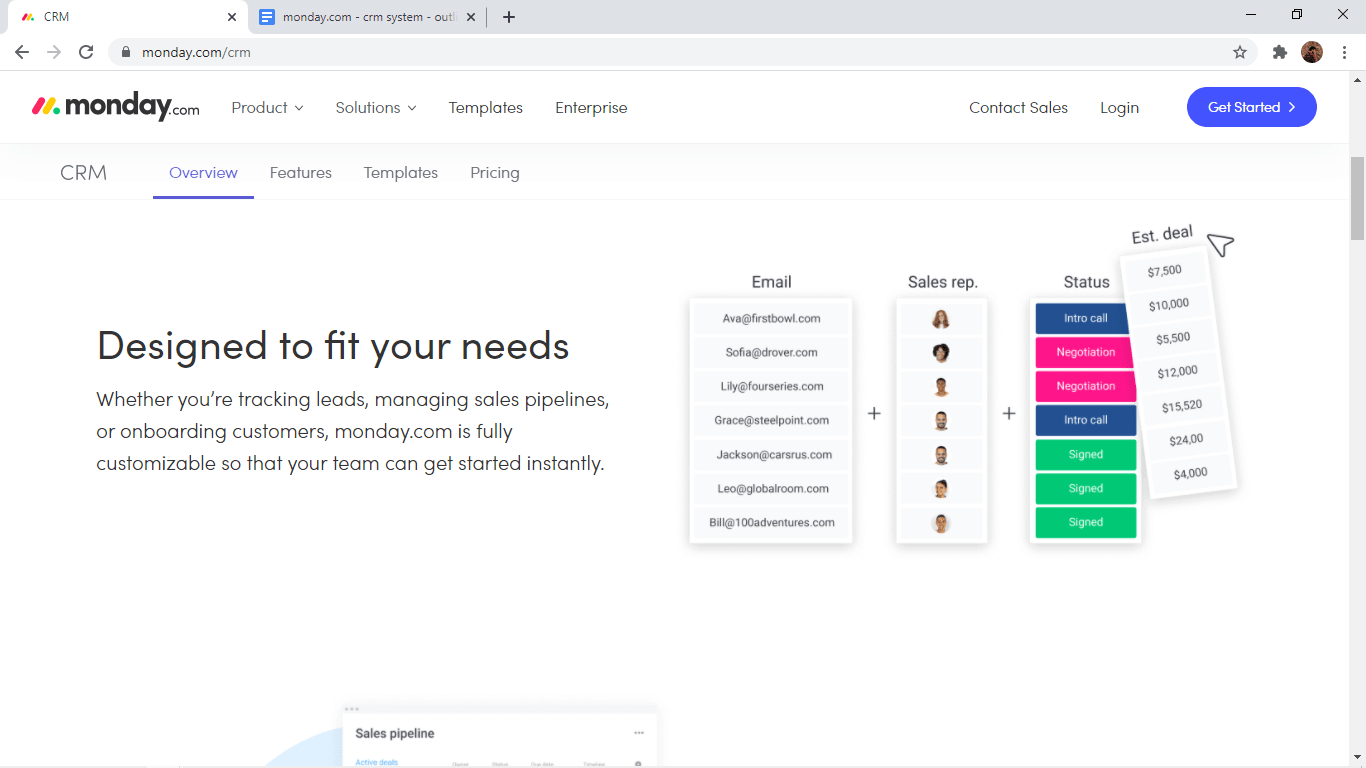This screenshot has width=1366, height=768.
Task: Click sales rep avatar in Bill row
Action: pos(941,523)
